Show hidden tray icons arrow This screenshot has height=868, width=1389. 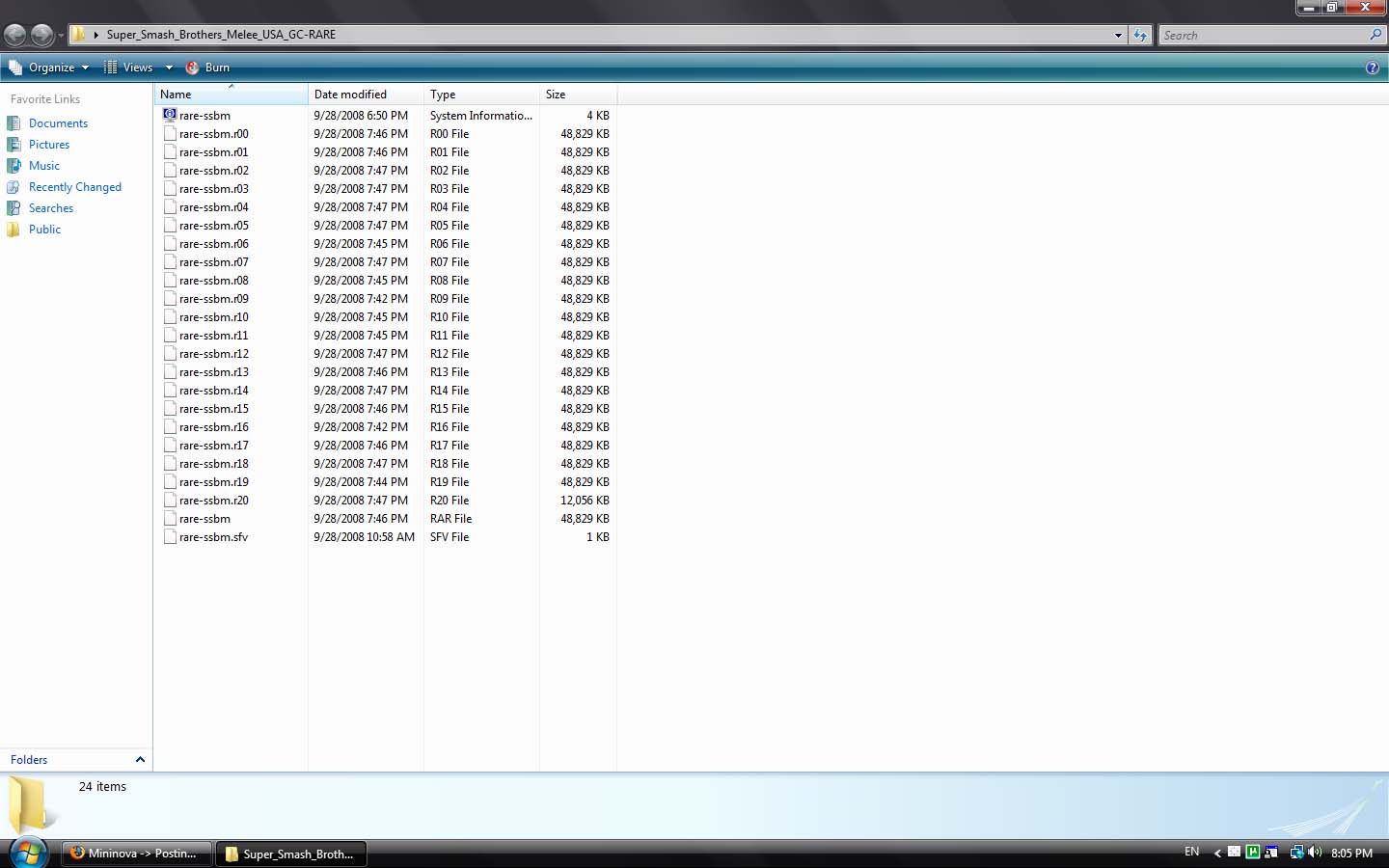pyautogui.click(x=1216, y=853)
